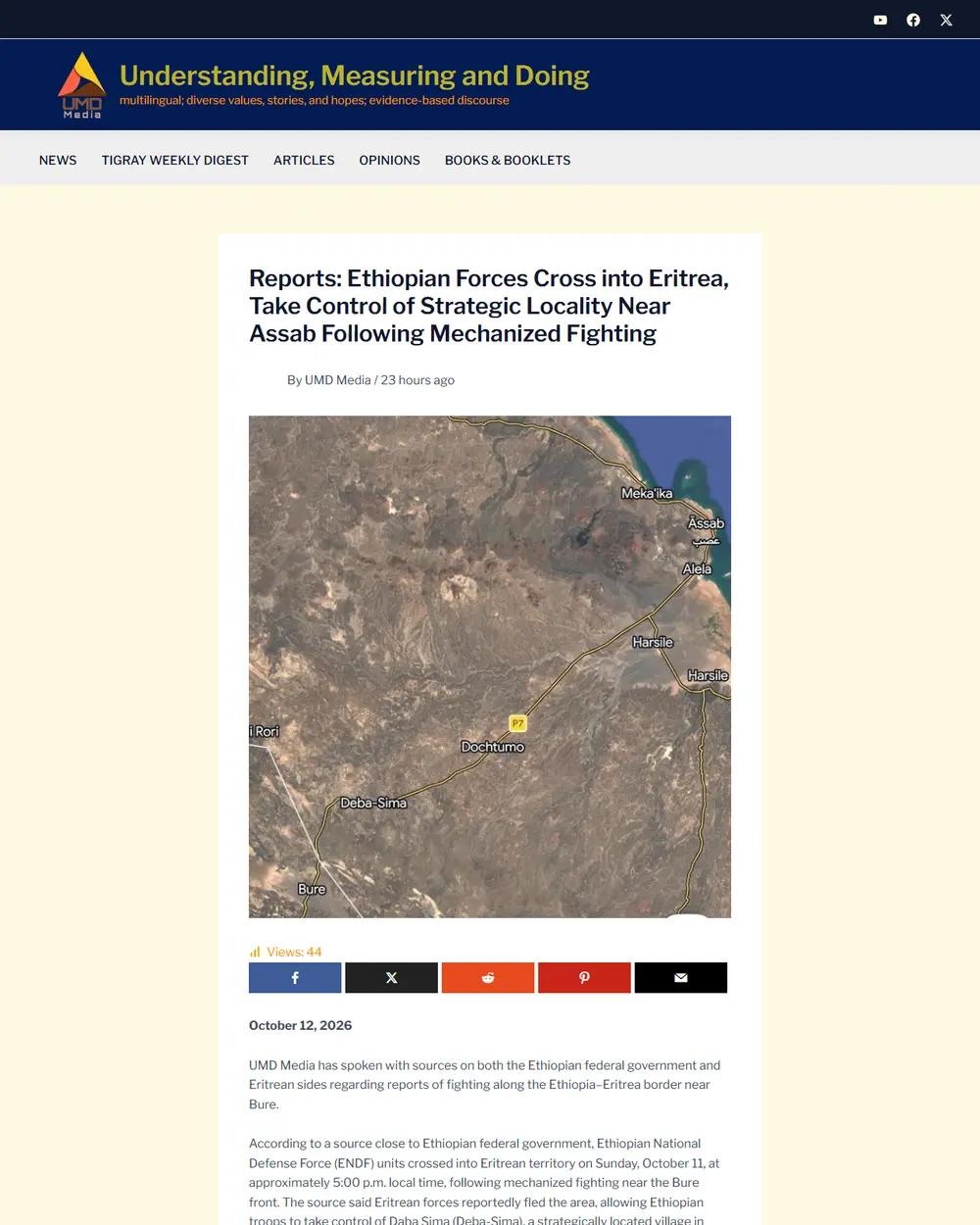Open the Facebook icon in top bar
Viewport: 980px width, 1225px height.
pyautogui.click(x=913, y=20)
